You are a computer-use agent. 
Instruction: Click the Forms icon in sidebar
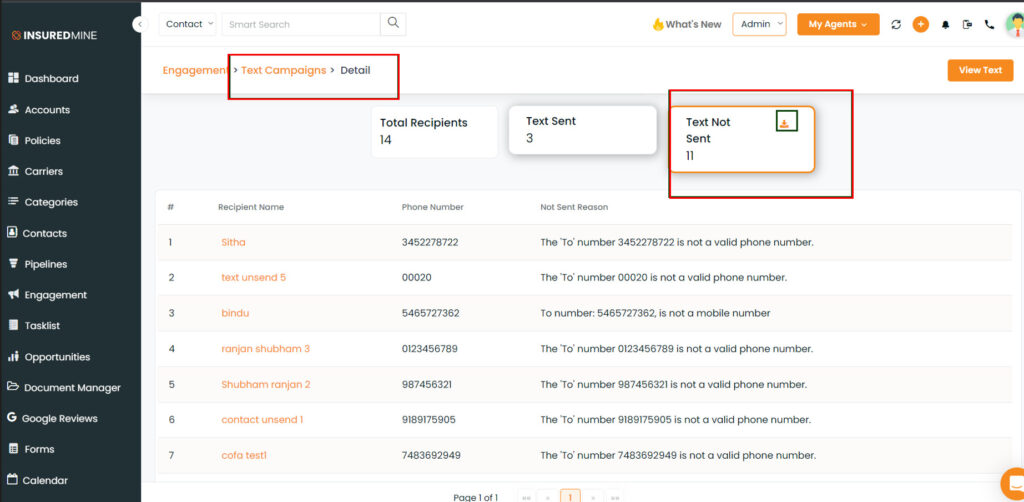(x=12, y=448)
